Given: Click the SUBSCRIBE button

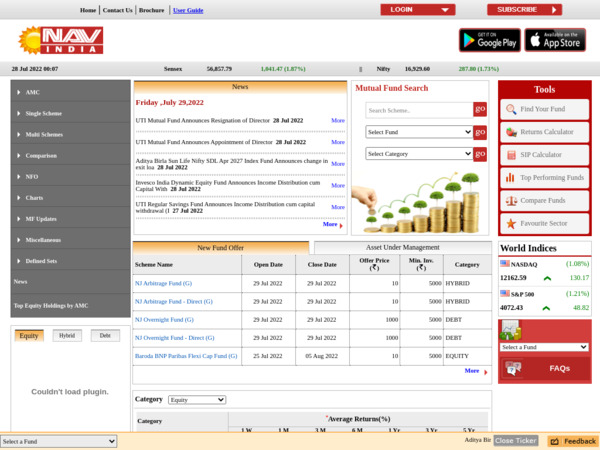Looking at the screenshot, I should click(524, 10).
